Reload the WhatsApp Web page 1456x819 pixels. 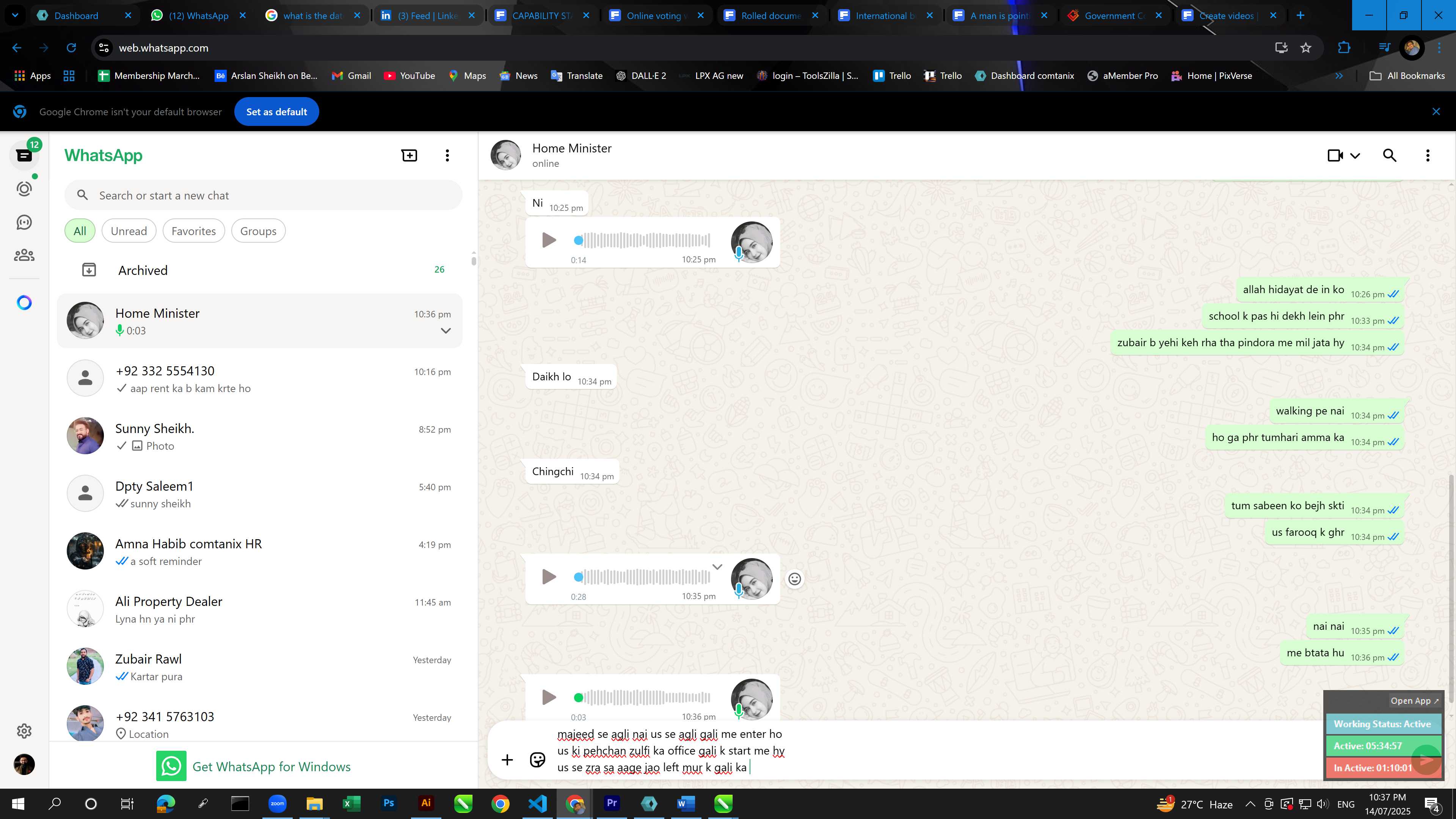click(71, 48)
